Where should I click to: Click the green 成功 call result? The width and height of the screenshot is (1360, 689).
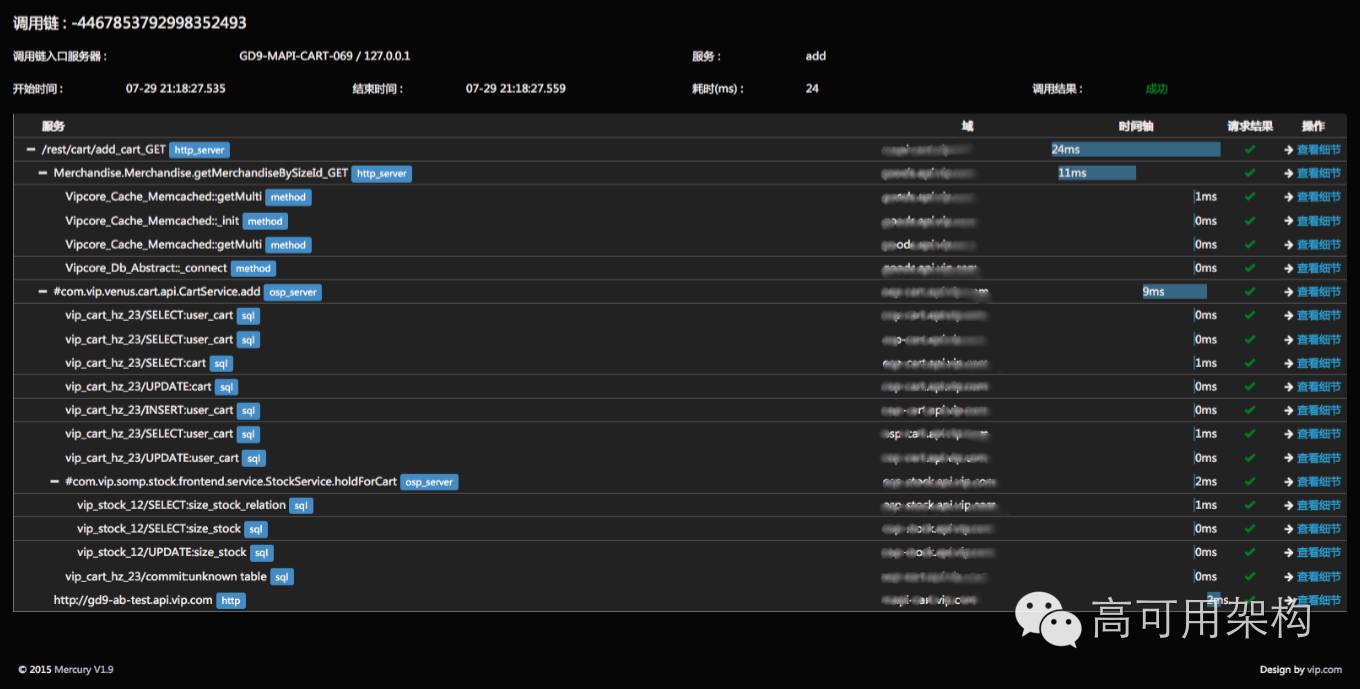pyautogui.click(x=1156, y=89)
